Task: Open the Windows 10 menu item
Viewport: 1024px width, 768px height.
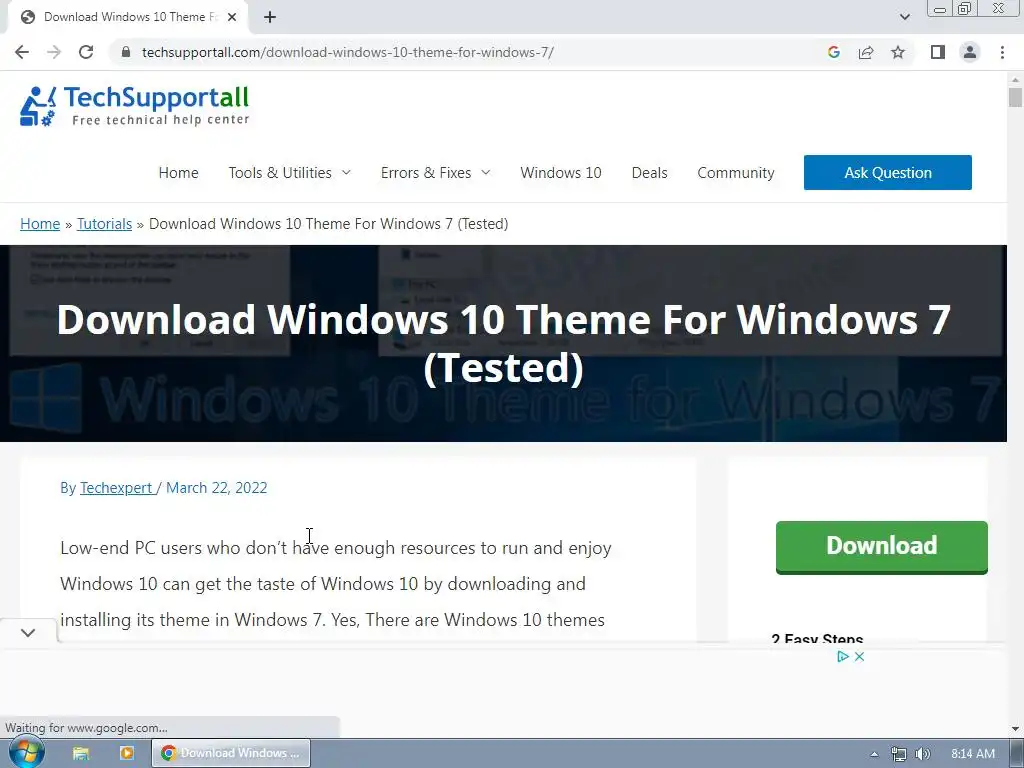Action: click(561, 172)
